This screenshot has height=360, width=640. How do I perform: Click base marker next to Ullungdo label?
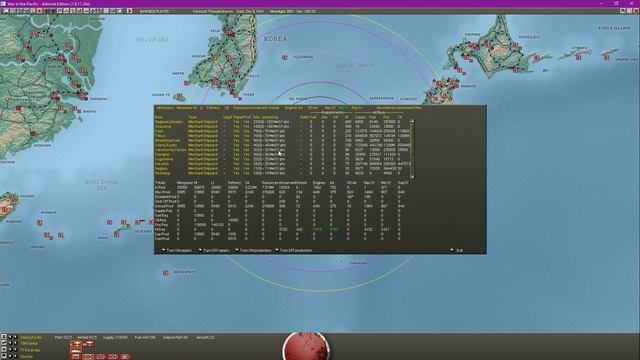point(284,58)
